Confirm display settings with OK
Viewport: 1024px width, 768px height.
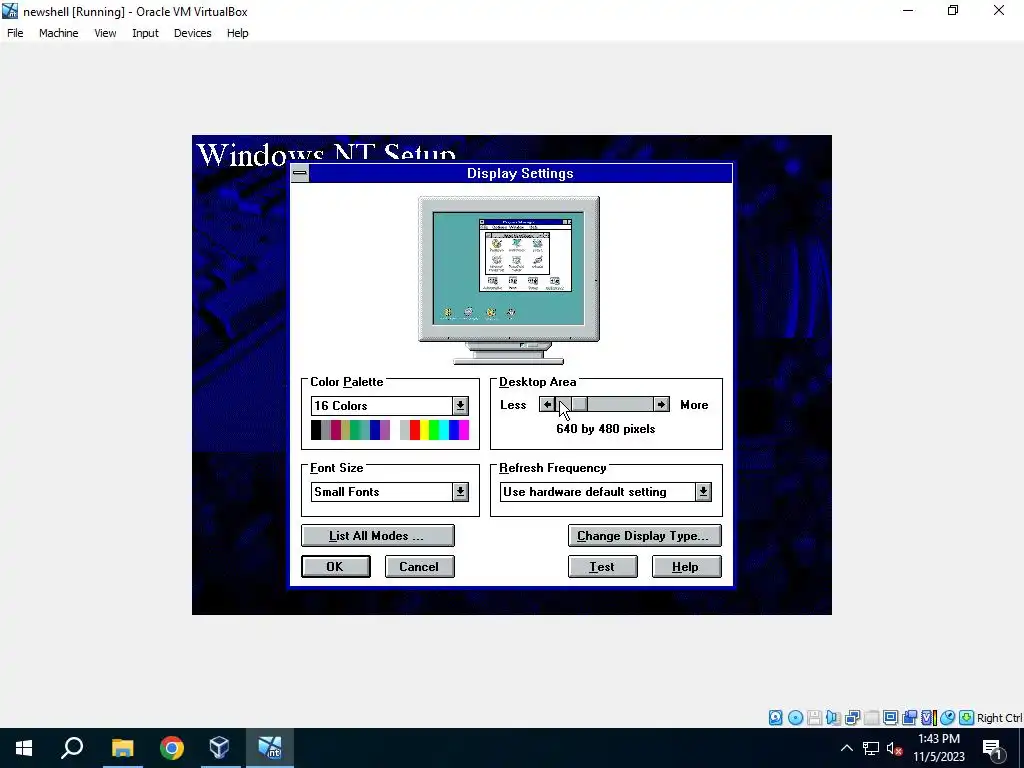click(336, 567)
